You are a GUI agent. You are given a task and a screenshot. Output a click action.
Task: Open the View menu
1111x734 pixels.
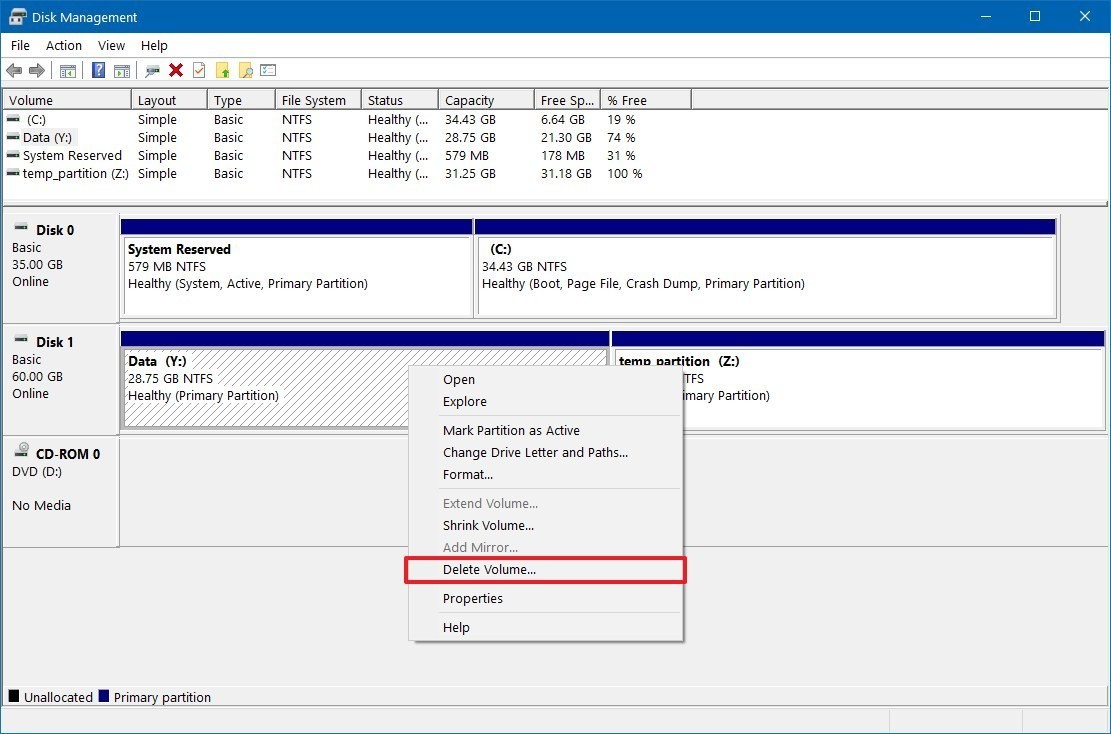click(x=111, y=45)
